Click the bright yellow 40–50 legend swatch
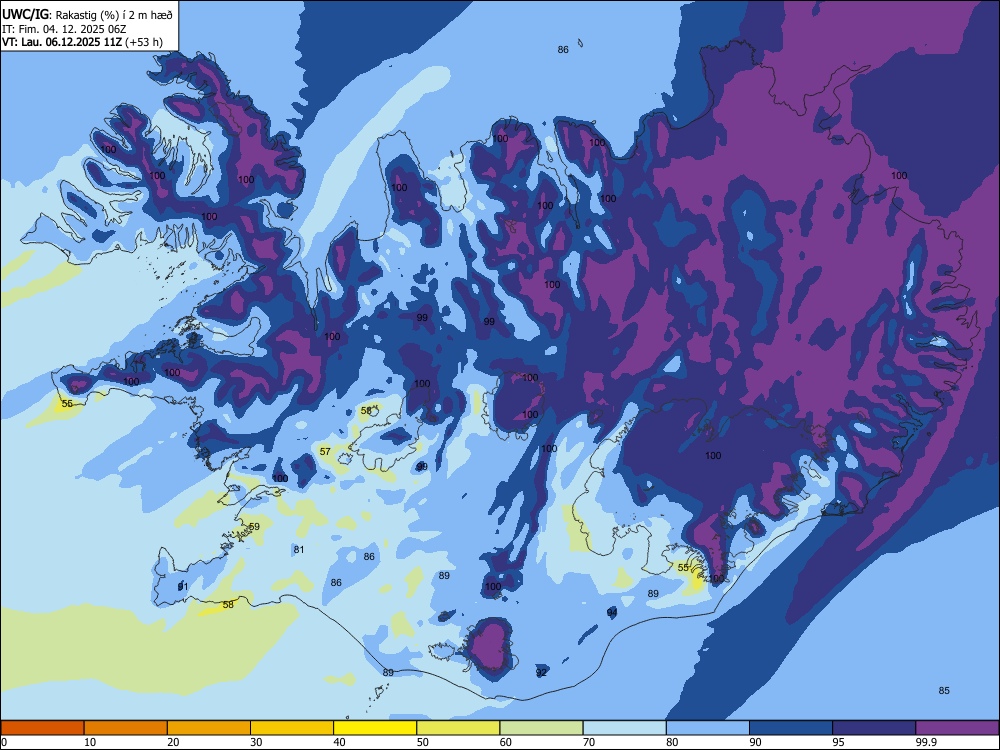 tap(375, 728)
